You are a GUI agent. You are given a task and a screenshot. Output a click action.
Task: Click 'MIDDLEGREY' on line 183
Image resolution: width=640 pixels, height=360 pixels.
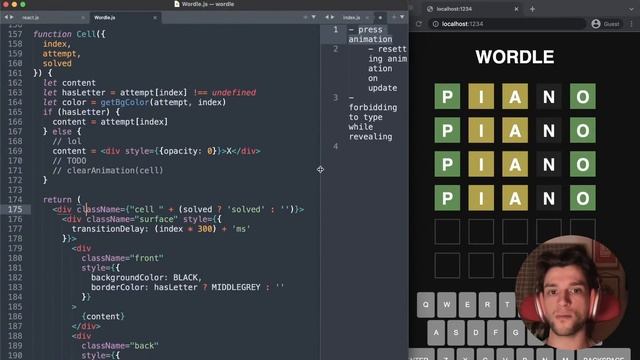click(236, 287)
